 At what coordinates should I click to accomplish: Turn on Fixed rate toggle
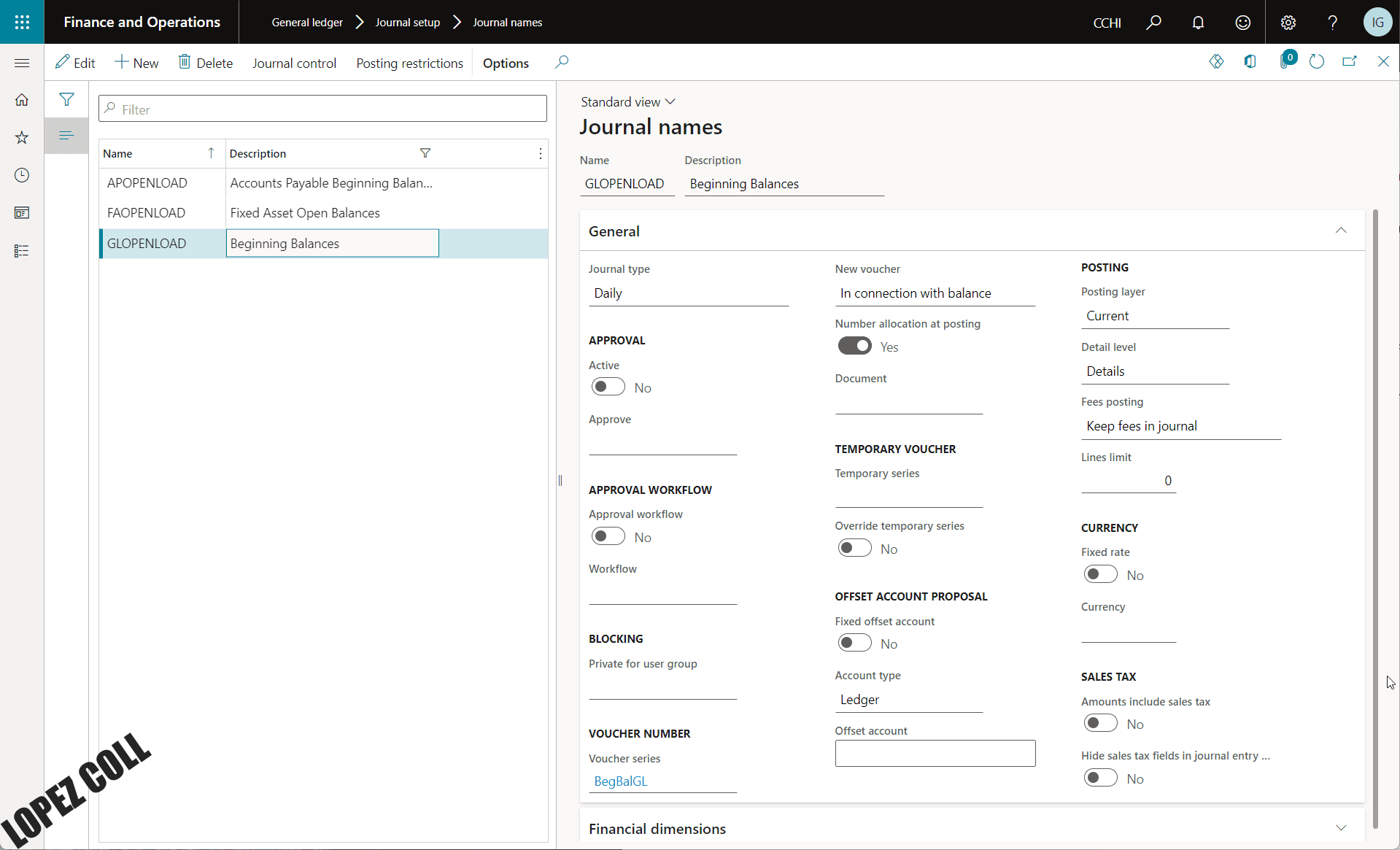pyautogui.click(x=1100, y=574)
